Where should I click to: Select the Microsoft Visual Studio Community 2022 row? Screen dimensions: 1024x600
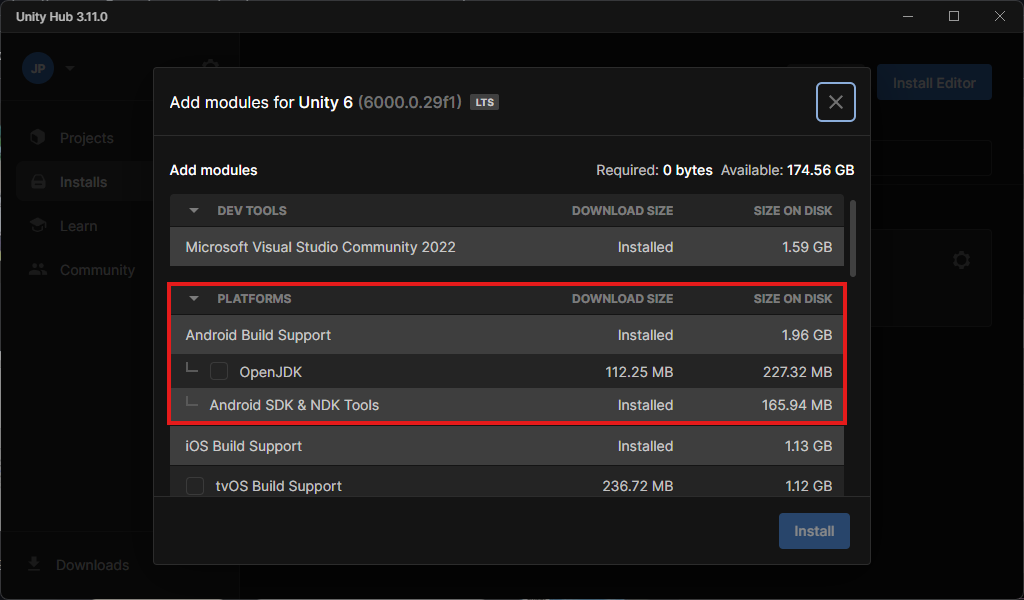pos(507,247)
